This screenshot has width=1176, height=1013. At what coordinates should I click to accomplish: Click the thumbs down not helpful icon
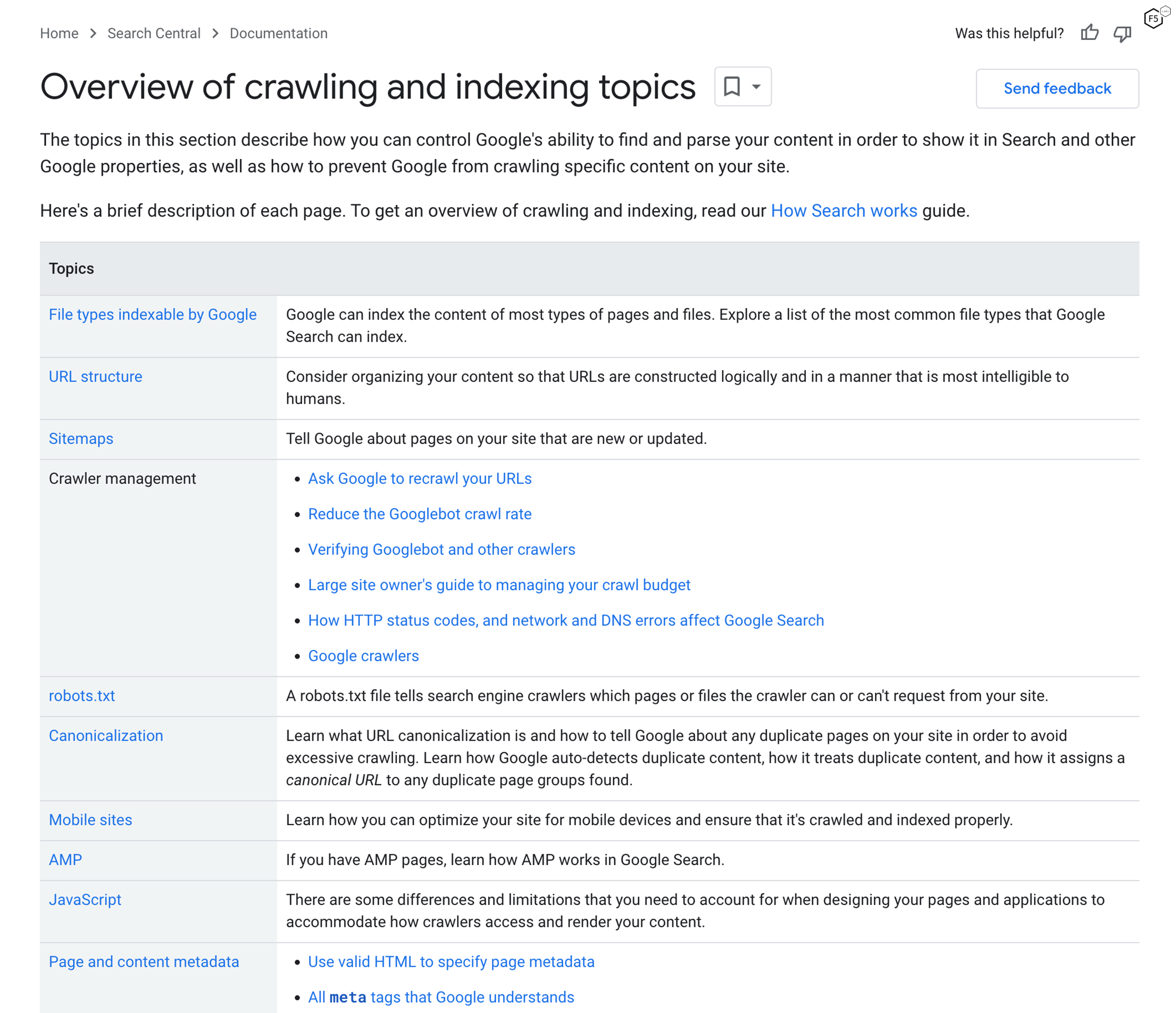click(x=1122, y=34)
